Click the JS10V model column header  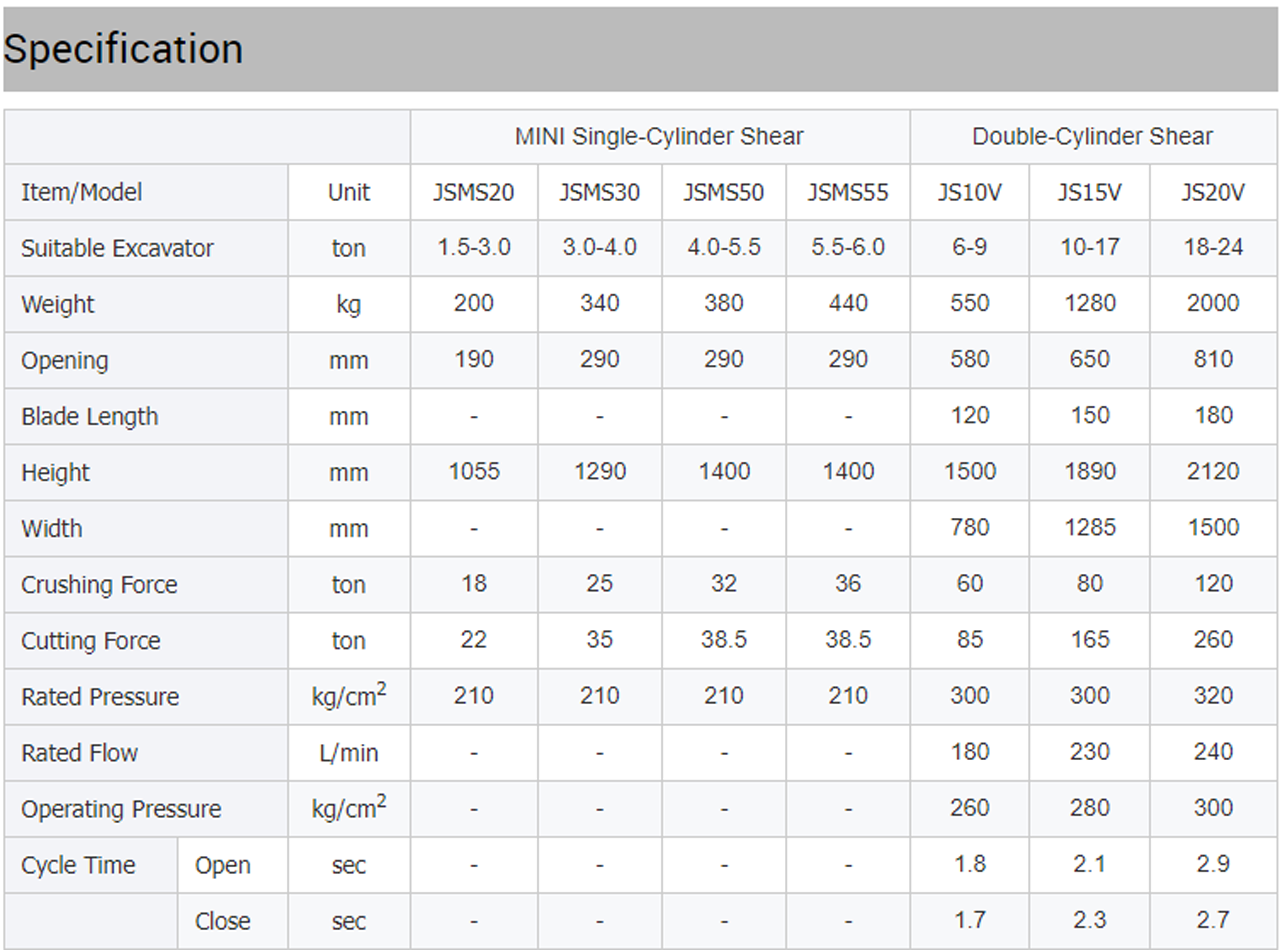pyautogui.click(x=969, y=192)
